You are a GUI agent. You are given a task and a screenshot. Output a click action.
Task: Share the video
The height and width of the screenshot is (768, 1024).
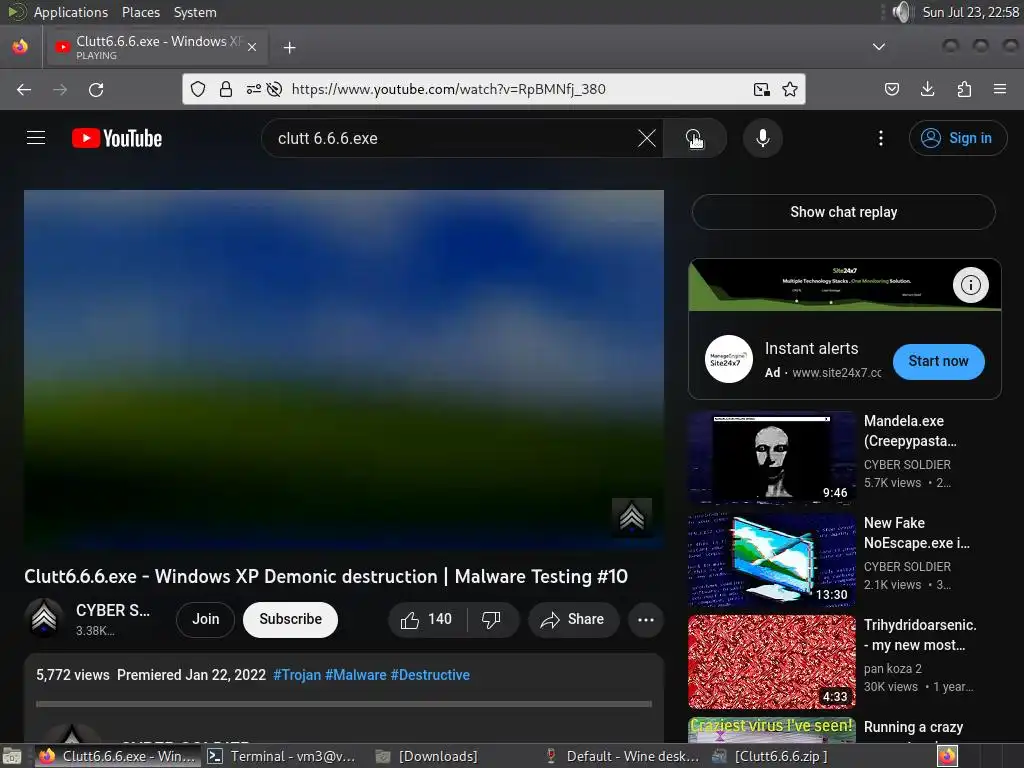(x=573, y=619)
